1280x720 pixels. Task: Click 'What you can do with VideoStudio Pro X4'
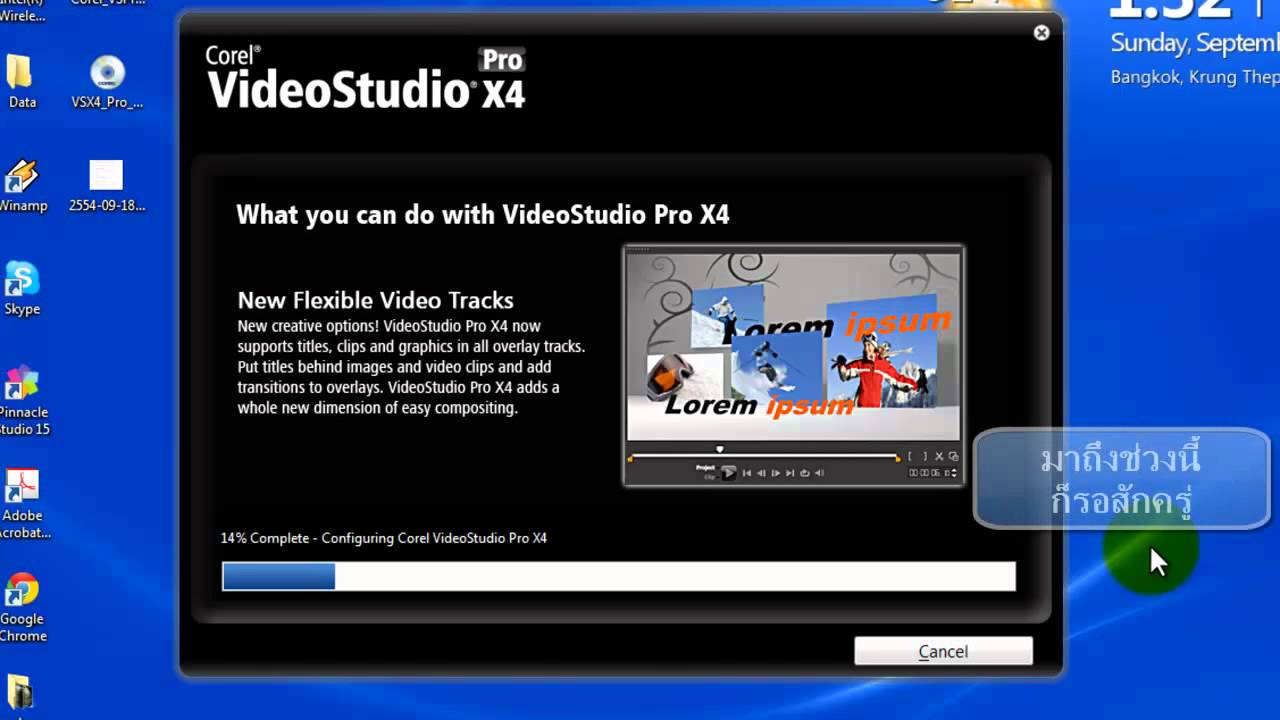[x=483, y=214]
